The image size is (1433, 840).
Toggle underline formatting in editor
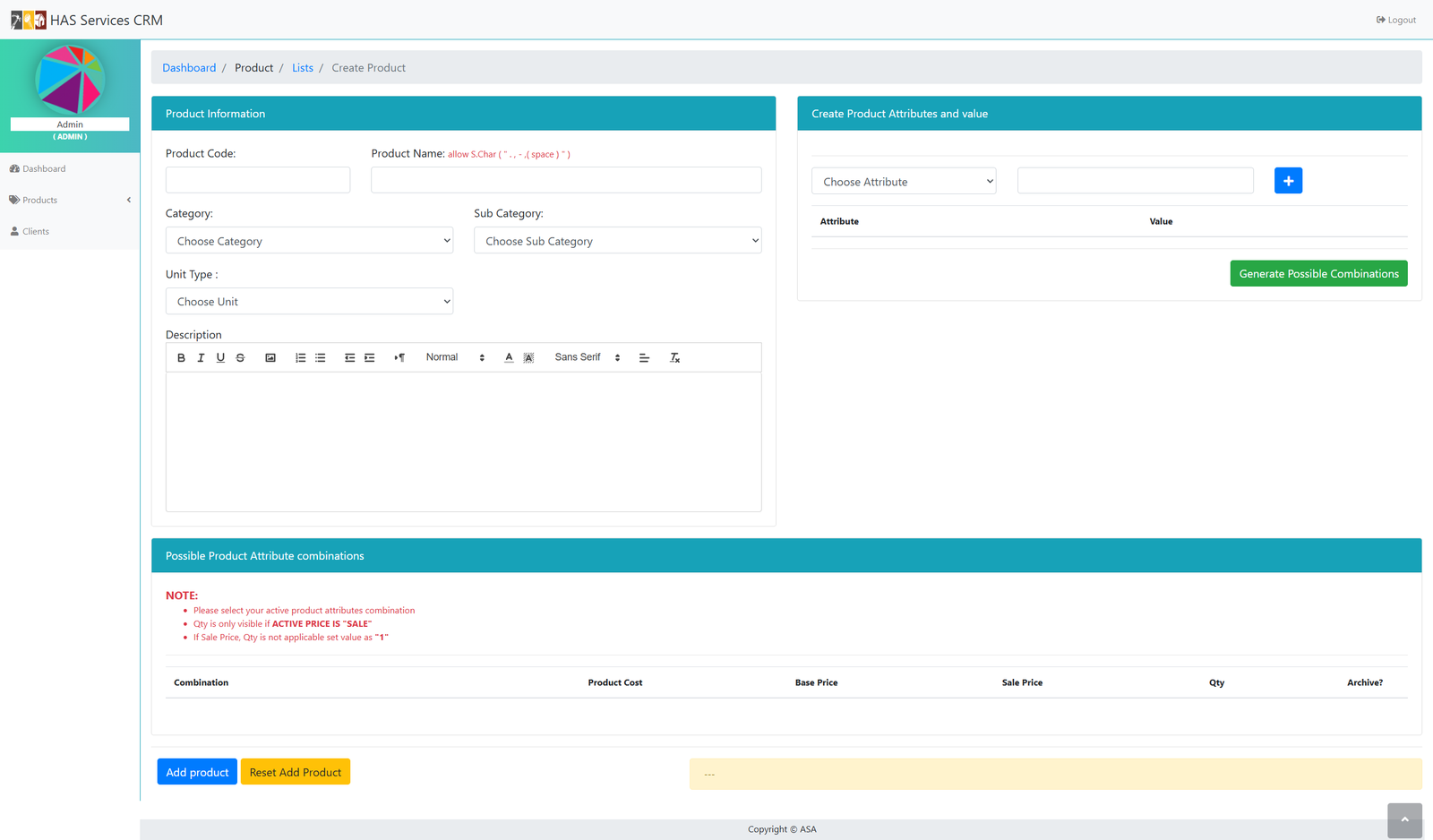click(x=220, y=357)
